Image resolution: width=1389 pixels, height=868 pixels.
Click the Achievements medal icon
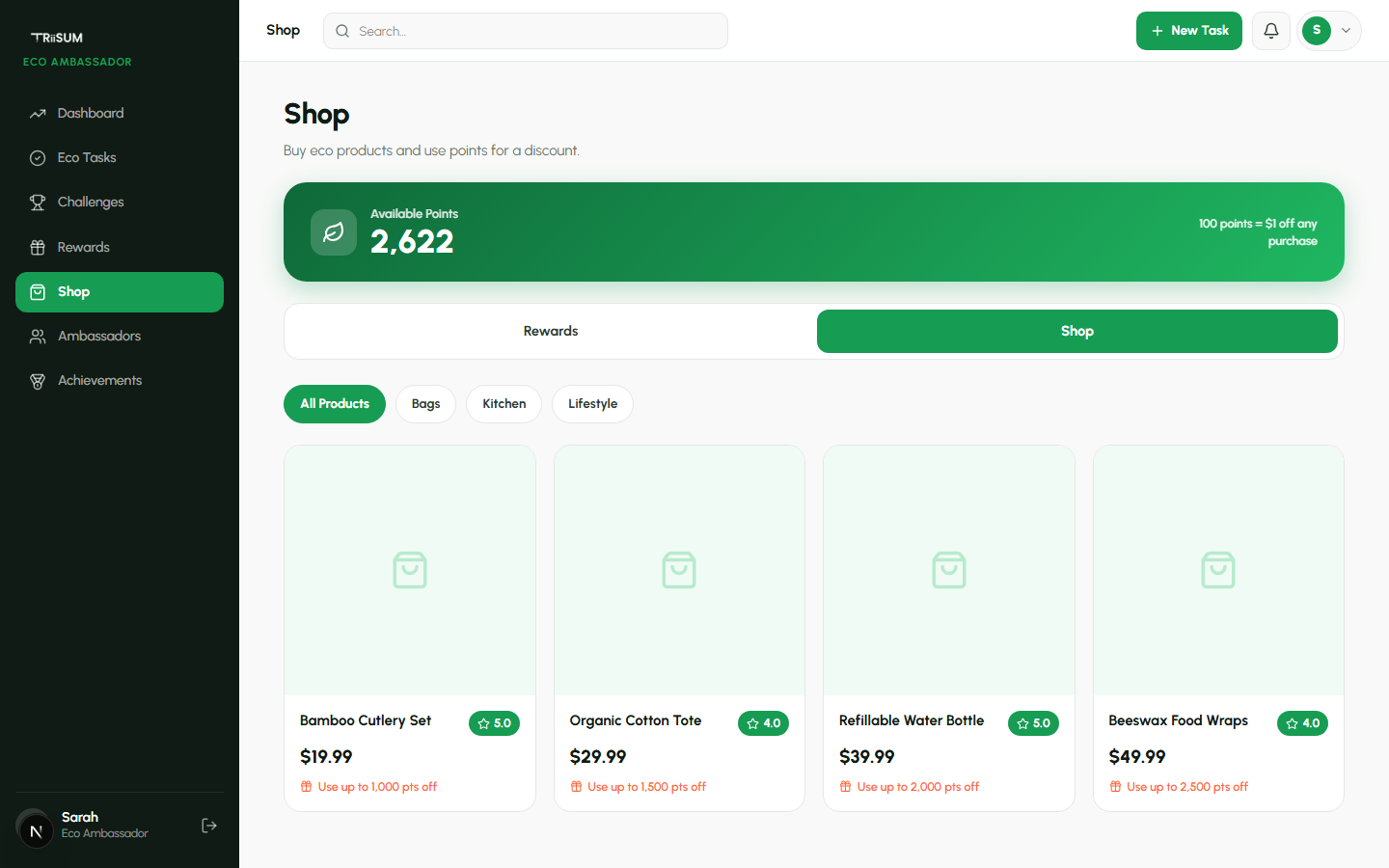click(x=38, y=381)
